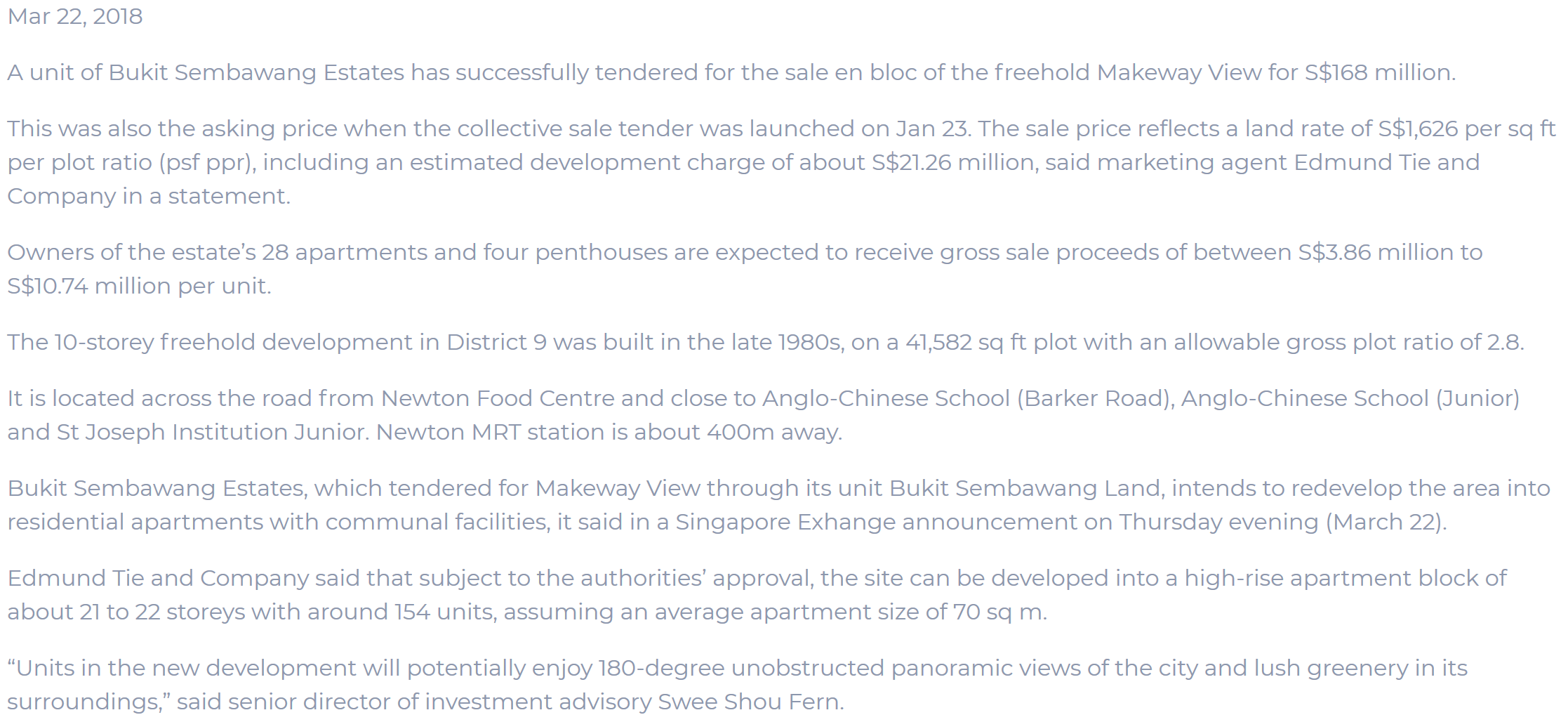
Task: Click the S$168 million sale price text
Action: [x=1378, y=72]
